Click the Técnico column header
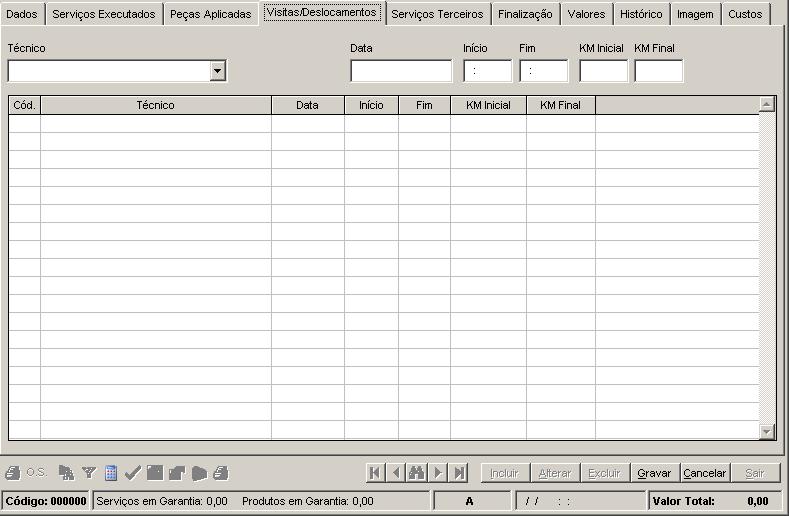 pos(156,105)
